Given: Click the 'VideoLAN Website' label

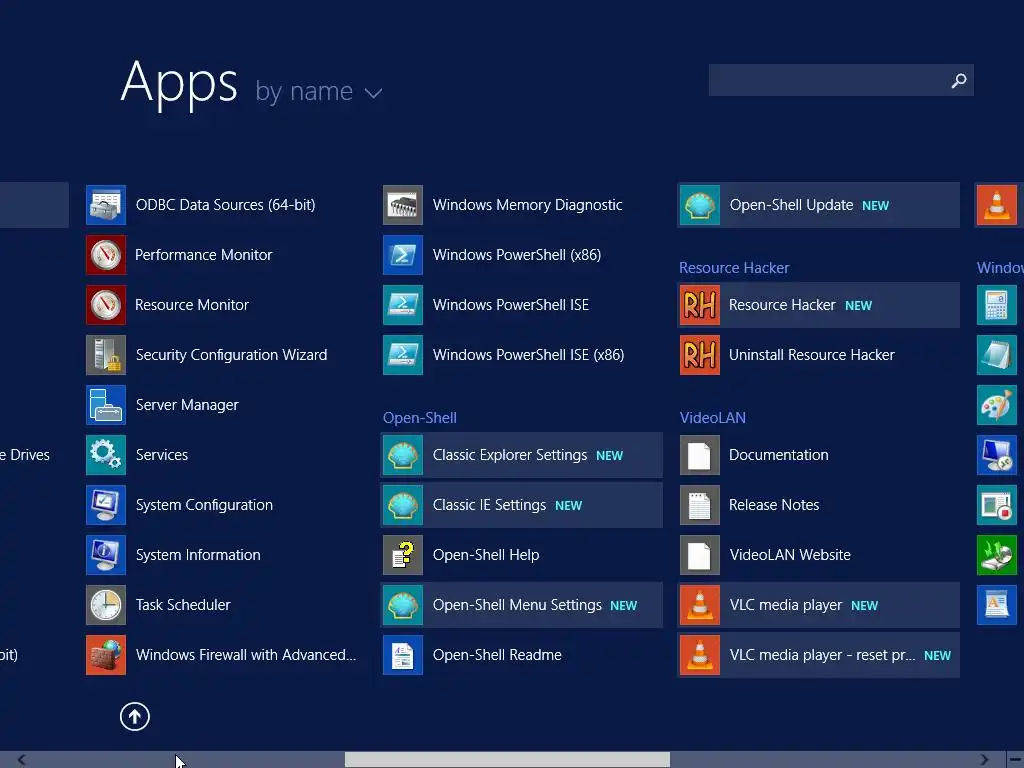Looking at the screenshot, I should tap(790, 555).
